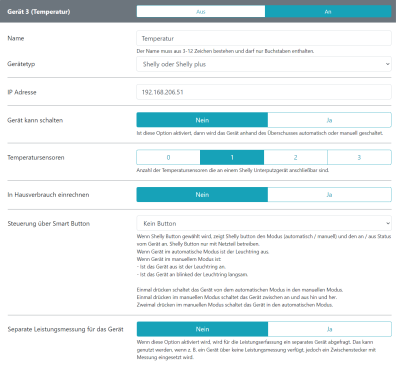Select Nein for Gerät kann schalten
The width and height of the screenshot is (400, 366).
202,120
